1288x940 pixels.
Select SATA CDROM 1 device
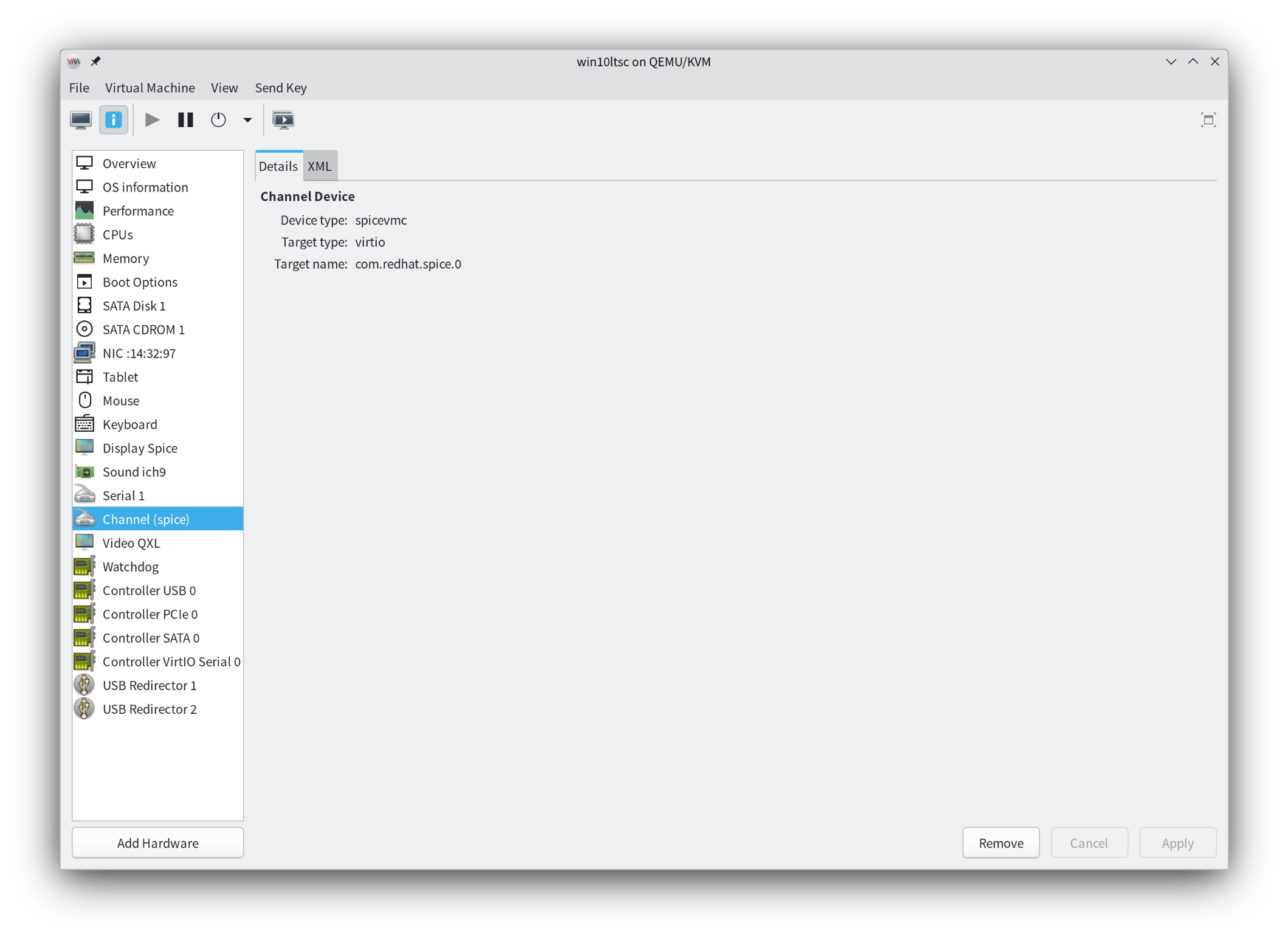click(x=143, y=330)
